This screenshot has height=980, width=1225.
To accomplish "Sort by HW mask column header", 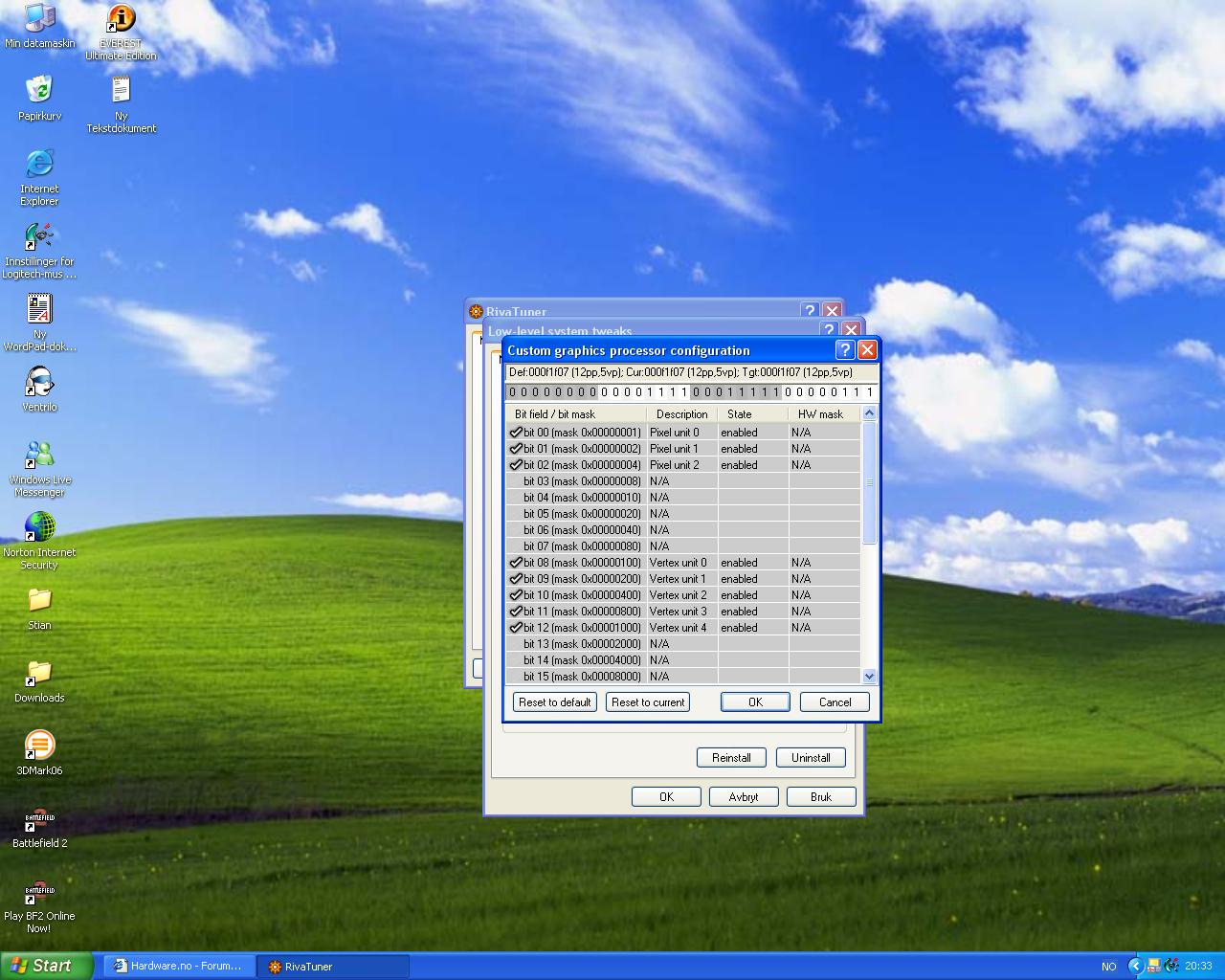I will tap(824, 414).
